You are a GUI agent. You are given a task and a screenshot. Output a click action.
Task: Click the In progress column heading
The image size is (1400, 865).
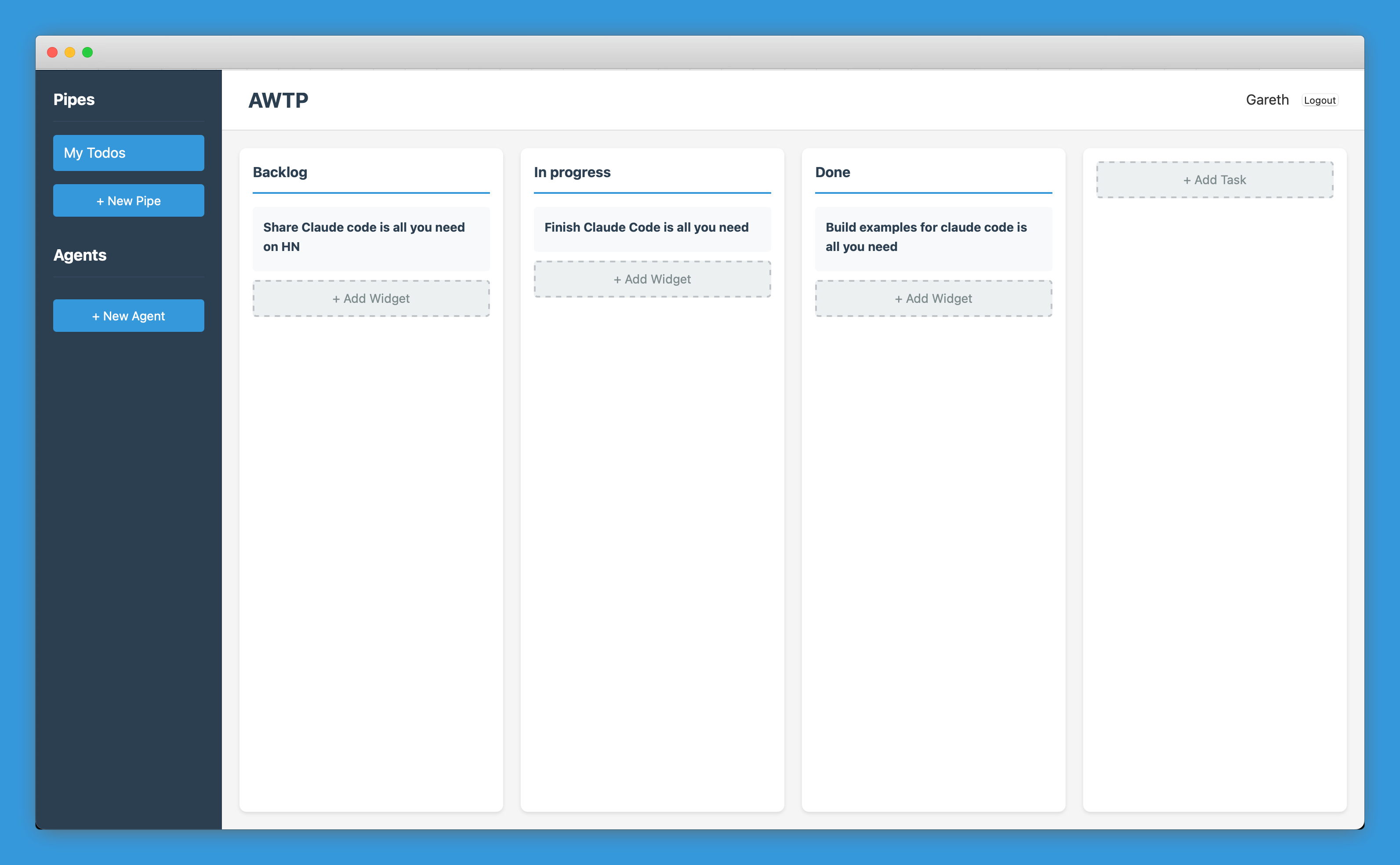pos(572,172)
